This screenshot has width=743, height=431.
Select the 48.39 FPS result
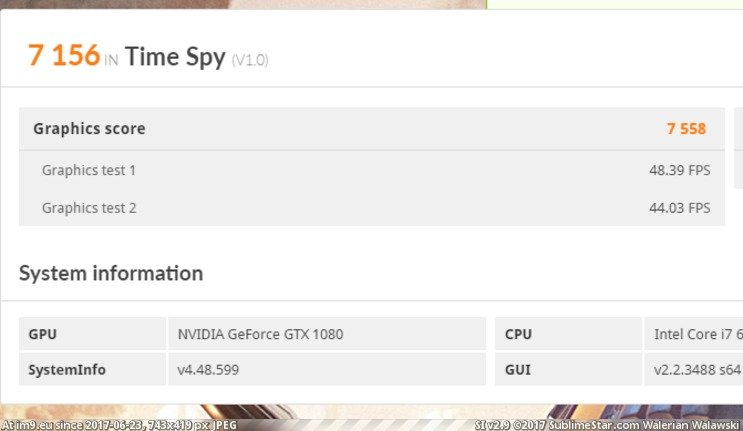[x=680, y=170]
